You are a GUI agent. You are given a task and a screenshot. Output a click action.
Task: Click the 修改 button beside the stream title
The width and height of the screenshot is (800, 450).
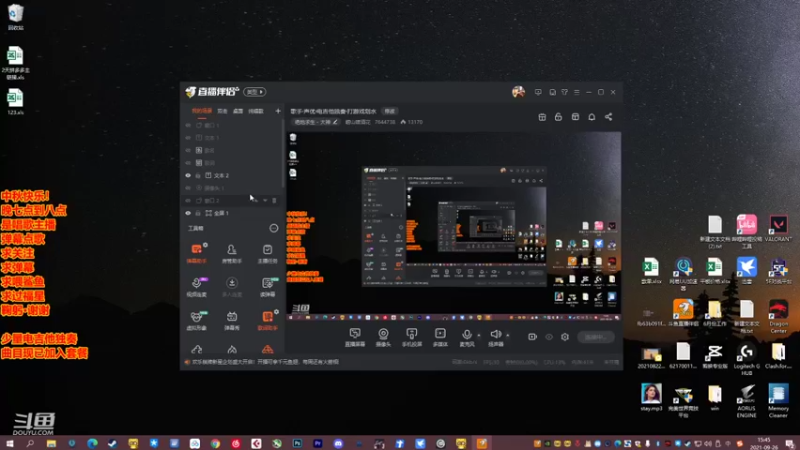coord(390,111)
